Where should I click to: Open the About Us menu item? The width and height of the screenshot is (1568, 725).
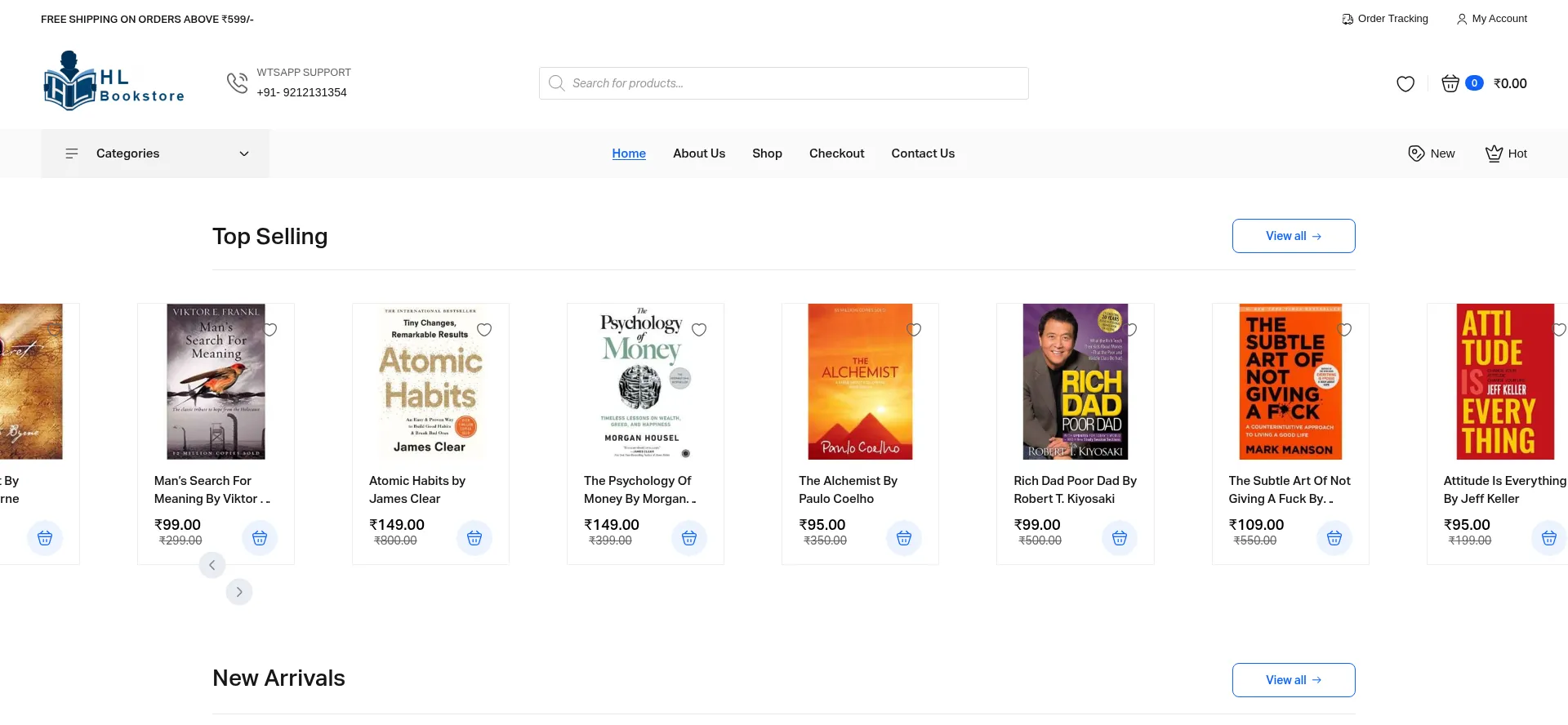click(x=699, y=153)
